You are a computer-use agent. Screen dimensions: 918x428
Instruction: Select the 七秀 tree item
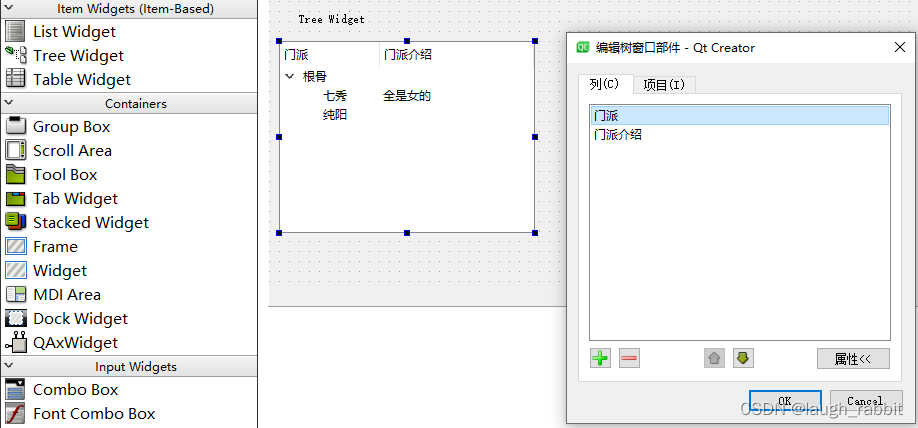(x=335, y=95)
